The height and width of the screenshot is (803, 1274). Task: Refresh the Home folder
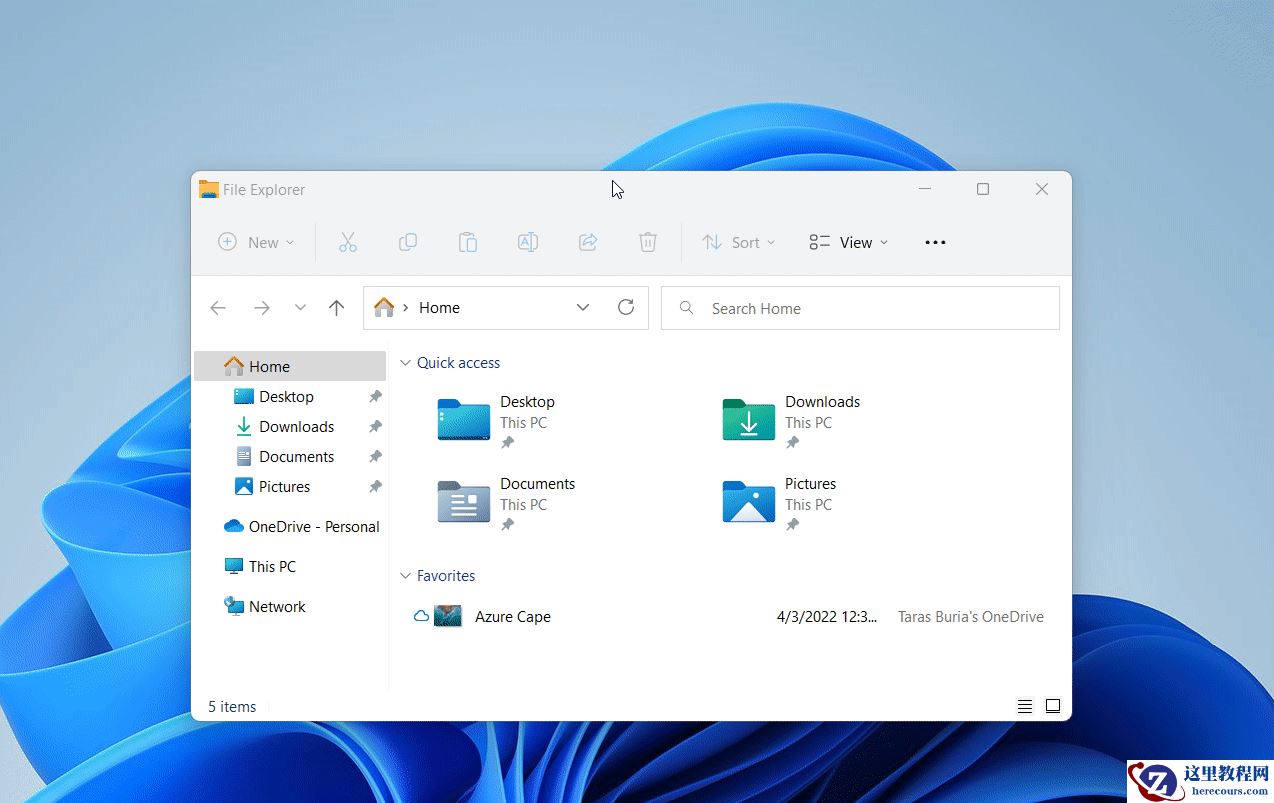(x=627, y=308)
